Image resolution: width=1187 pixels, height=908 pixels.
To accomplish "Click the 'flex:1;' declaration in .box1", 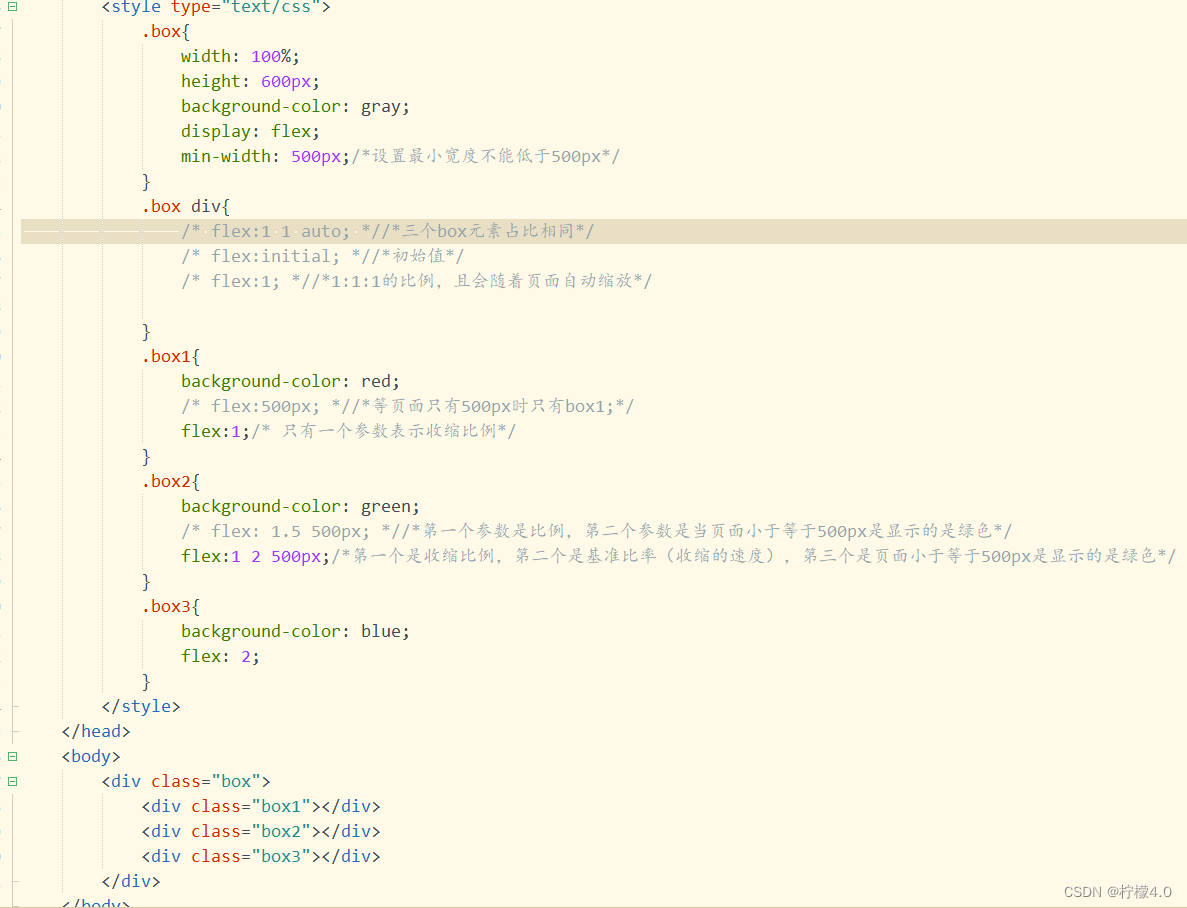I will tap(215, 431).
